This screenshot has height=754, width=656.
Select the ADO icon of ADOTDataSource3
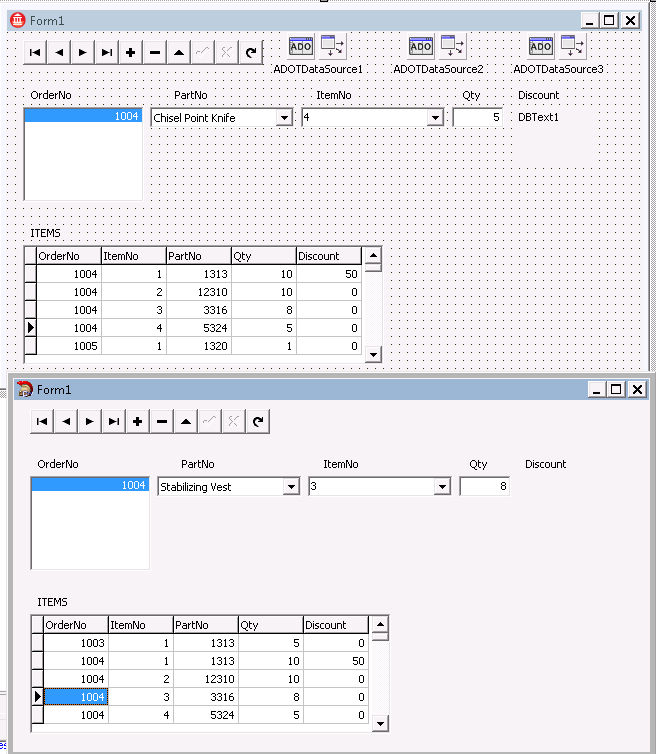click(x=541, y=47)
